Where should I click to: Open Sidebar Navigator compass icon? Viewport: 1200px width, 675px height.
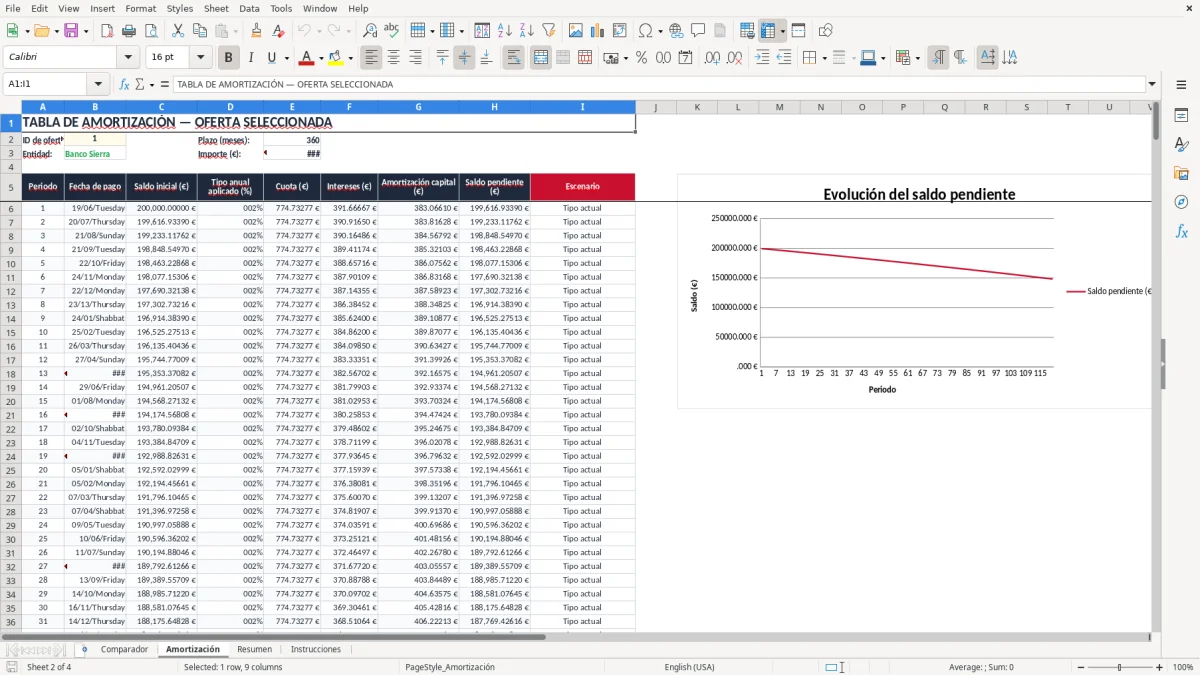[1181, 203]
